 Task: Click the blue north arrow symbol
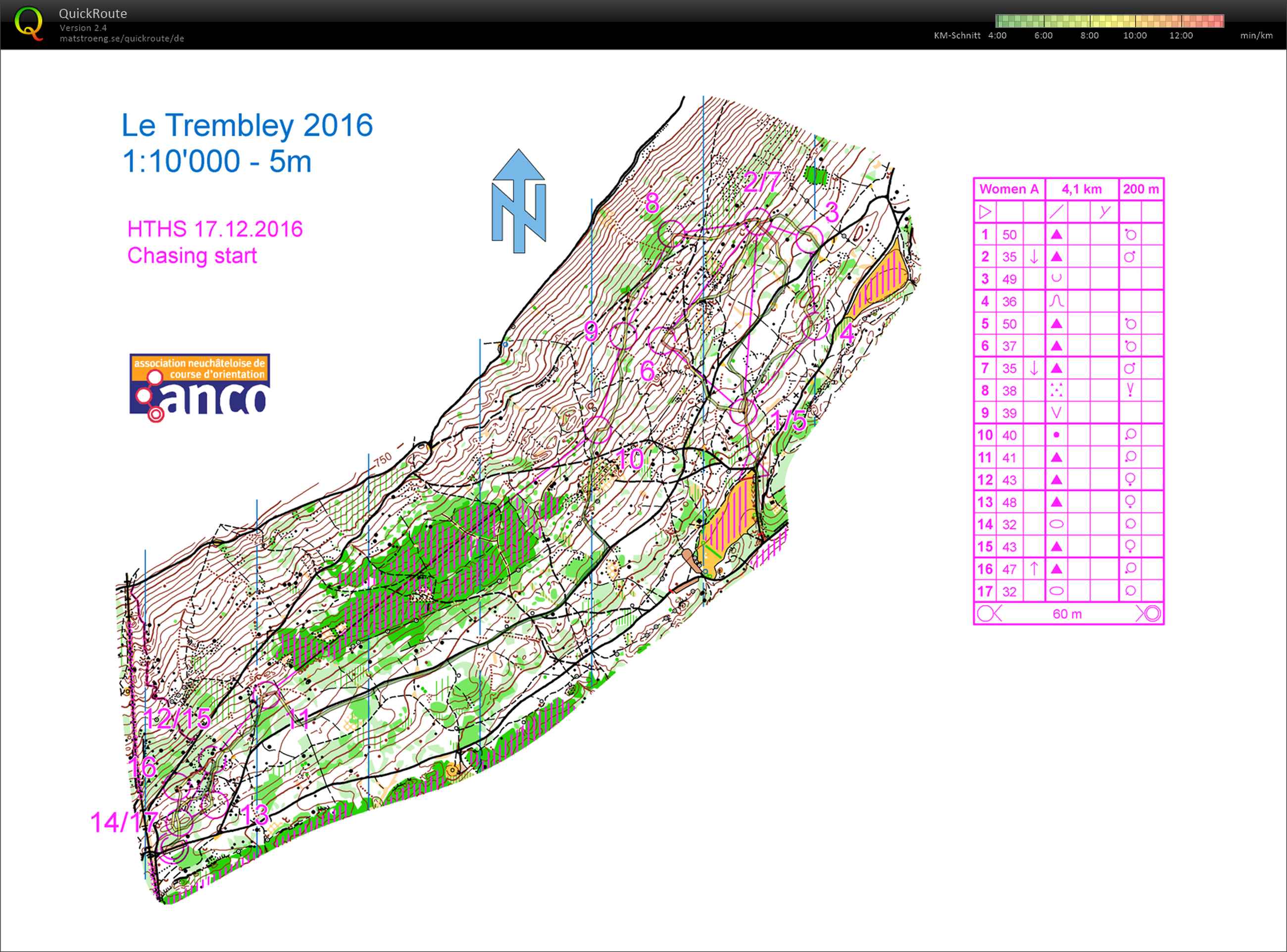coord(518,201)
